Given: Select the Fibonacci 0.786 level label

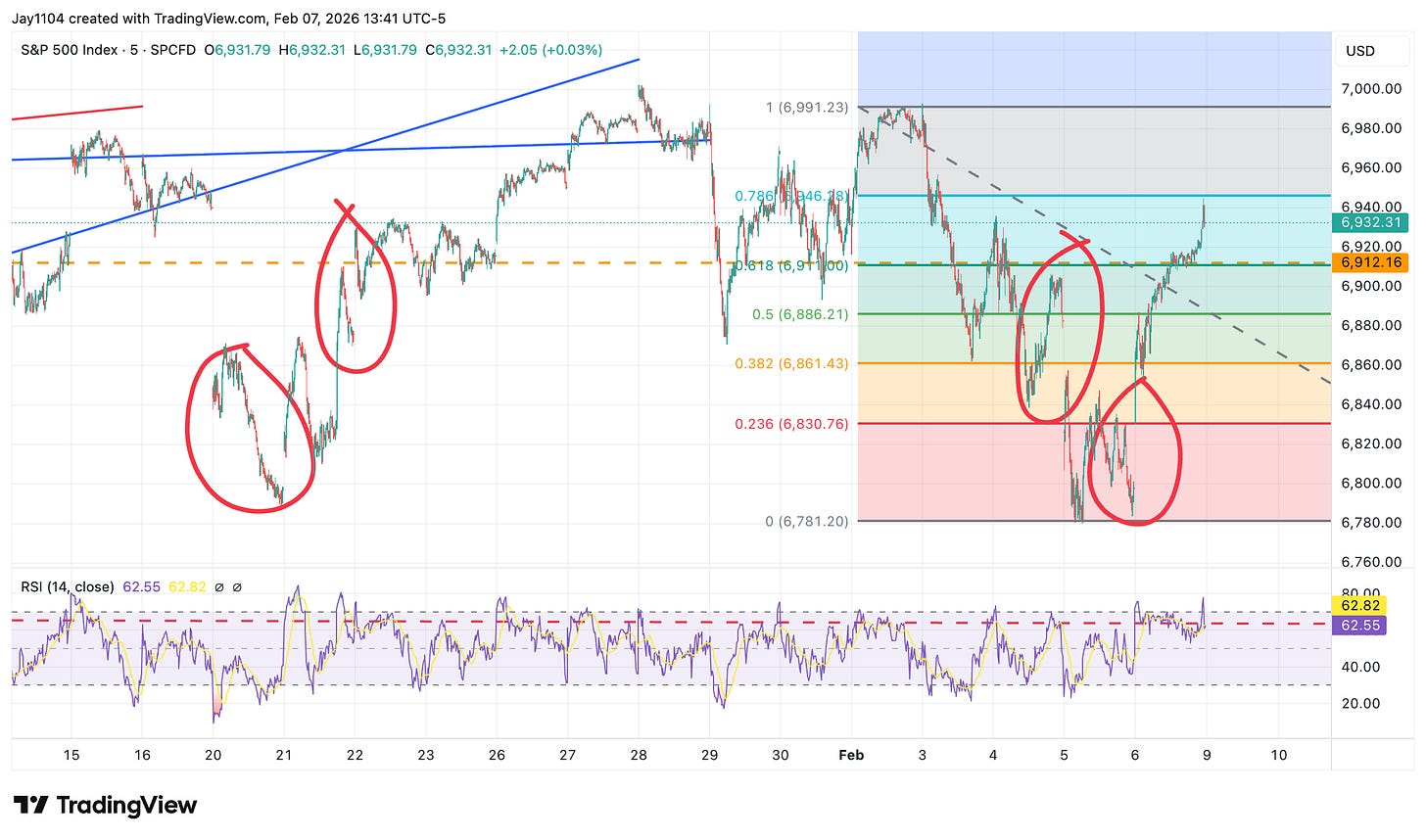Looking at the screenshot, I should 791,196.
